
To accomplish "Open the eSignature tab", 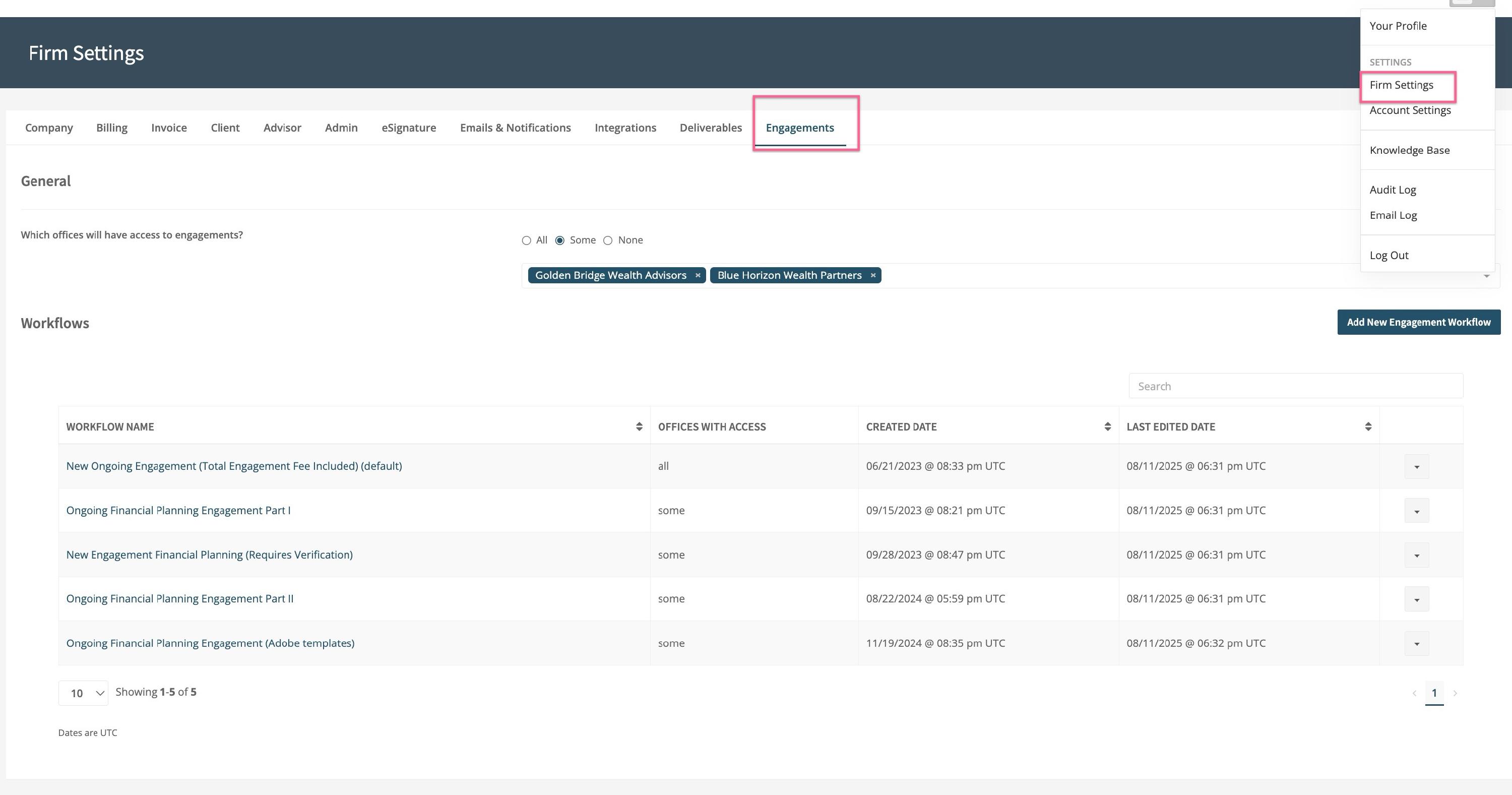I will [x=409, y=128].
